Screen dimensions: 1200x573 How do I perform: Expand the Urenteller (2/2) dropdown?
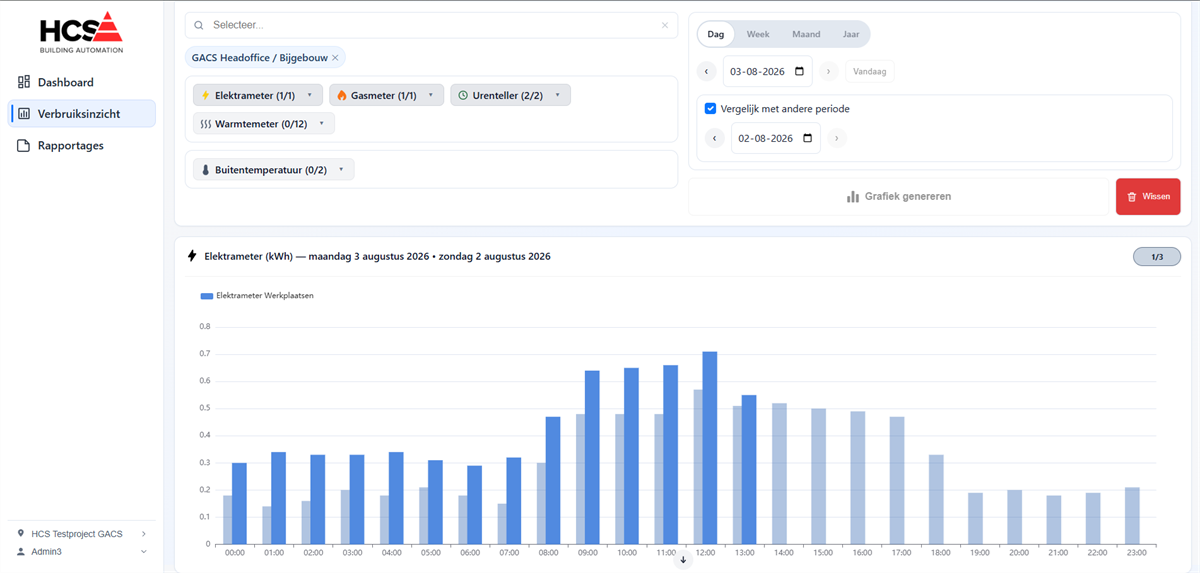tap(510, 96)
